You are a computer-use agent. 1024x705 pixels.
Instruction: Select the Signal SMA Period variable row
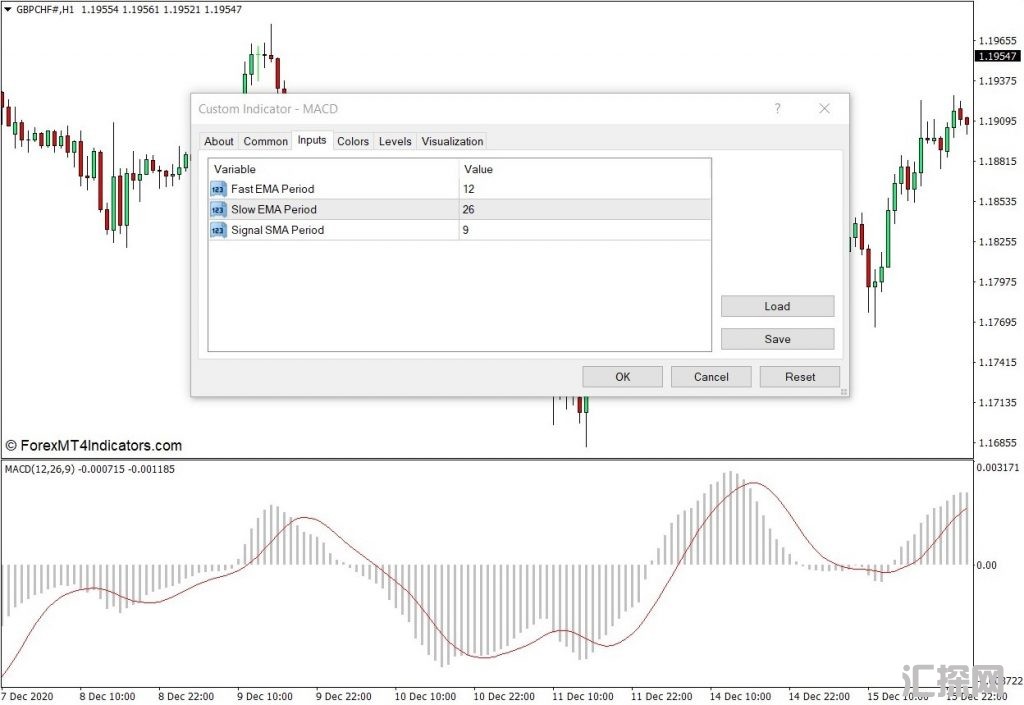pyautogui.click(x=460, y=230)
